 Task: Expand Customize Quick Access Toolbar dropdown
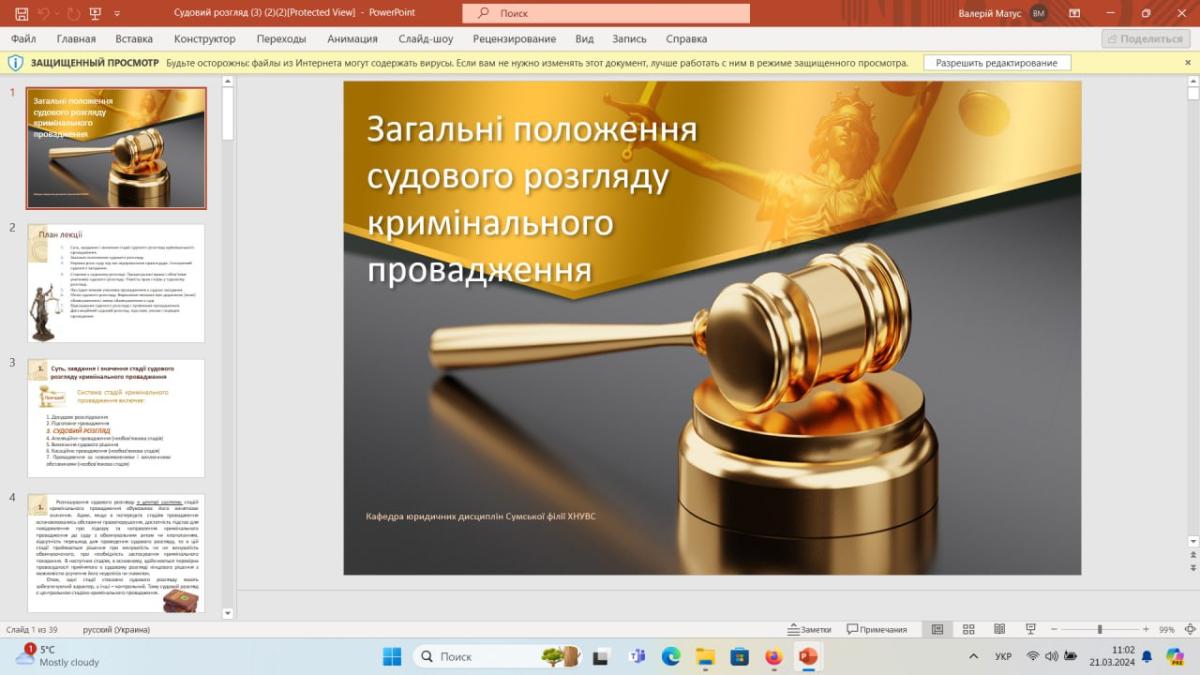point(117,13)
